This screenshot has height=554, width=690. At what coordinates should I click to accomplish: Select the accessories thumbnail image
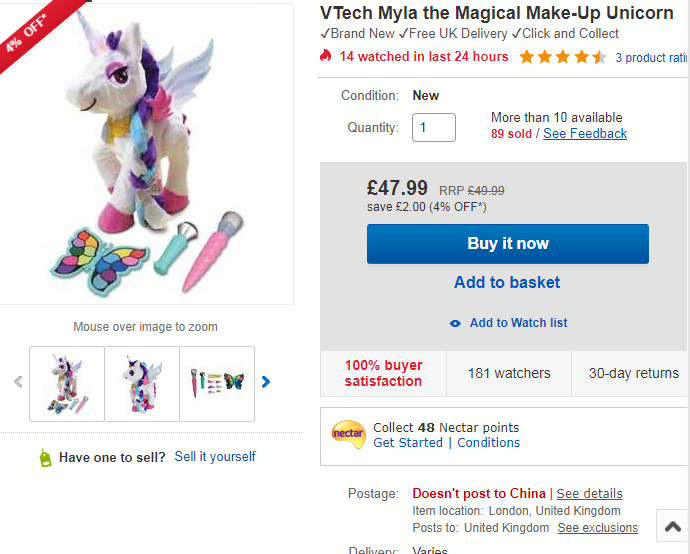(x=217, y=383)
